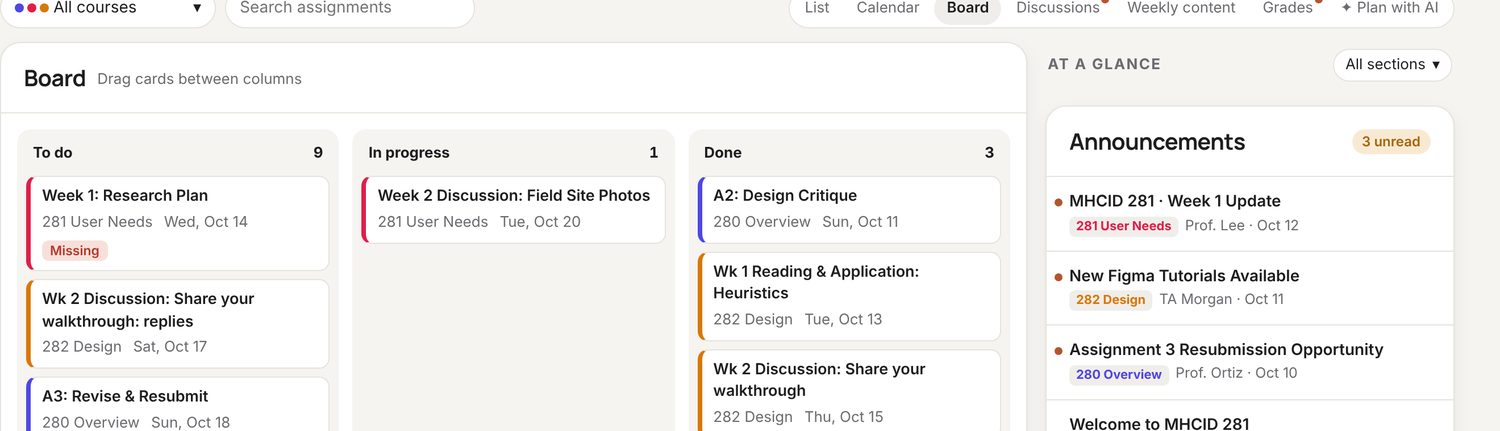Open Wk 2 Discussion: Share your walkthrough: replies card
Screen dimensions: 1500x431
178,324
